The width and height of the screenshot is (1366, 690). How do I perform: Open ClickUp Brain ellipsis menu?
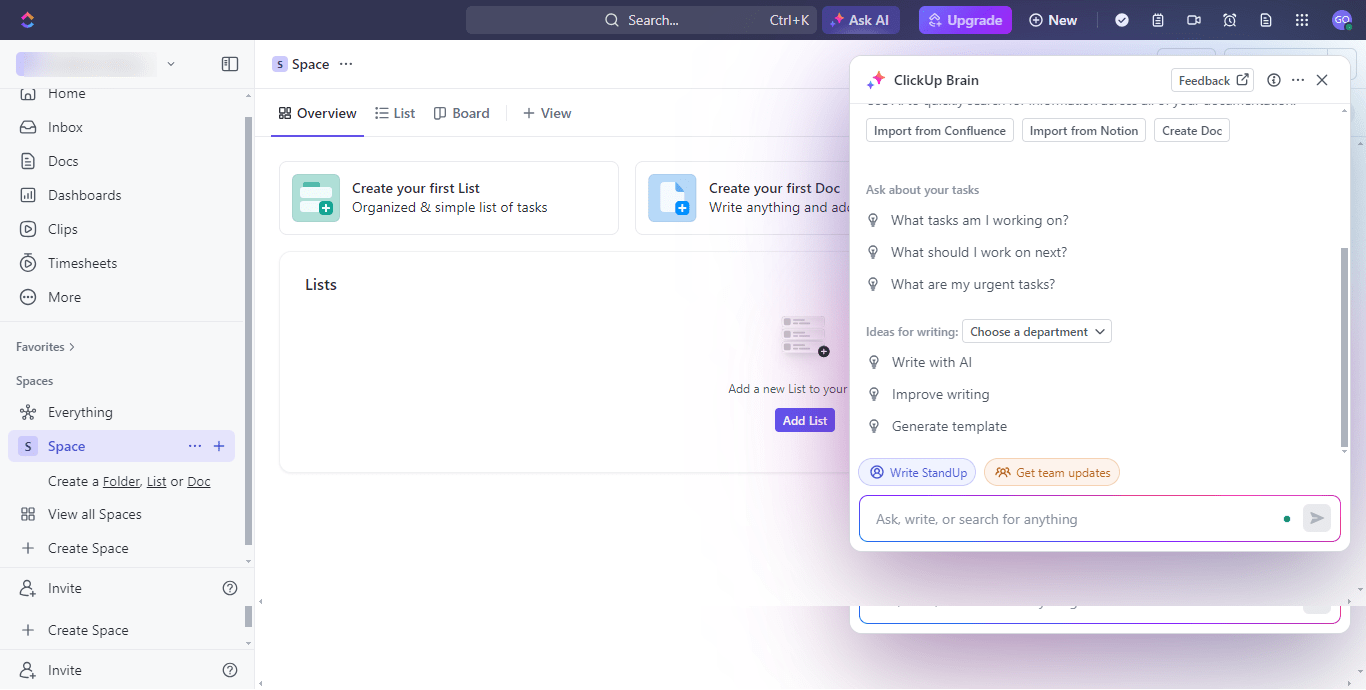(x=1298, y=80)
